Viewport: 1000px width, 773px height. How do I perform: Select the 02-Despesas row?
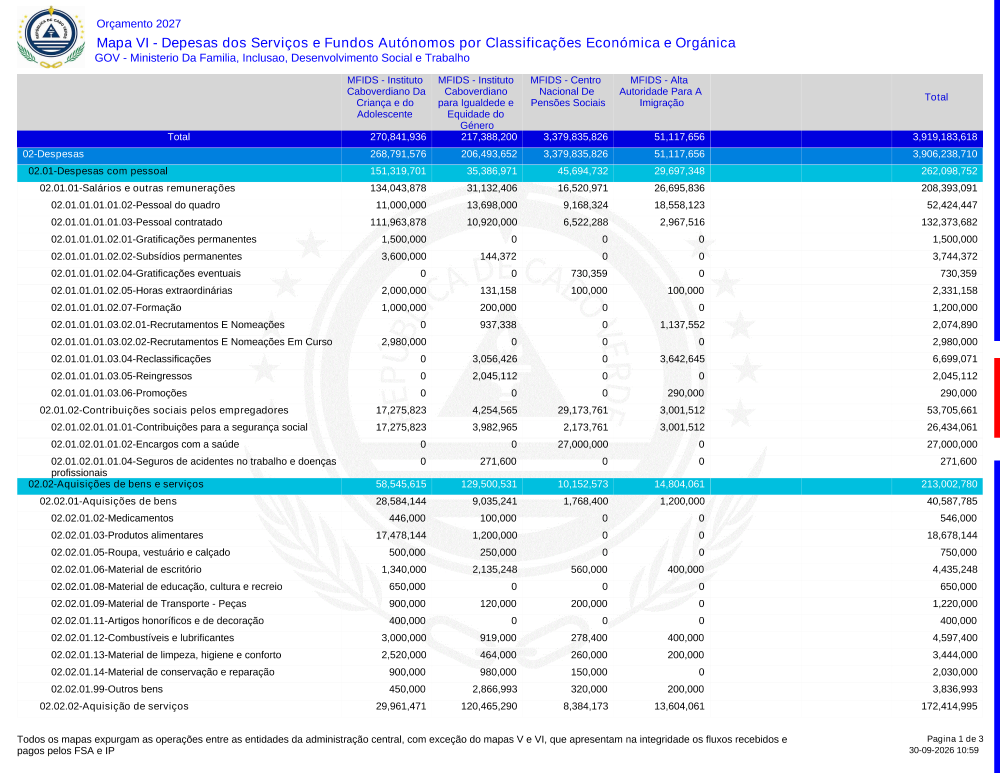tap(499, 154)
